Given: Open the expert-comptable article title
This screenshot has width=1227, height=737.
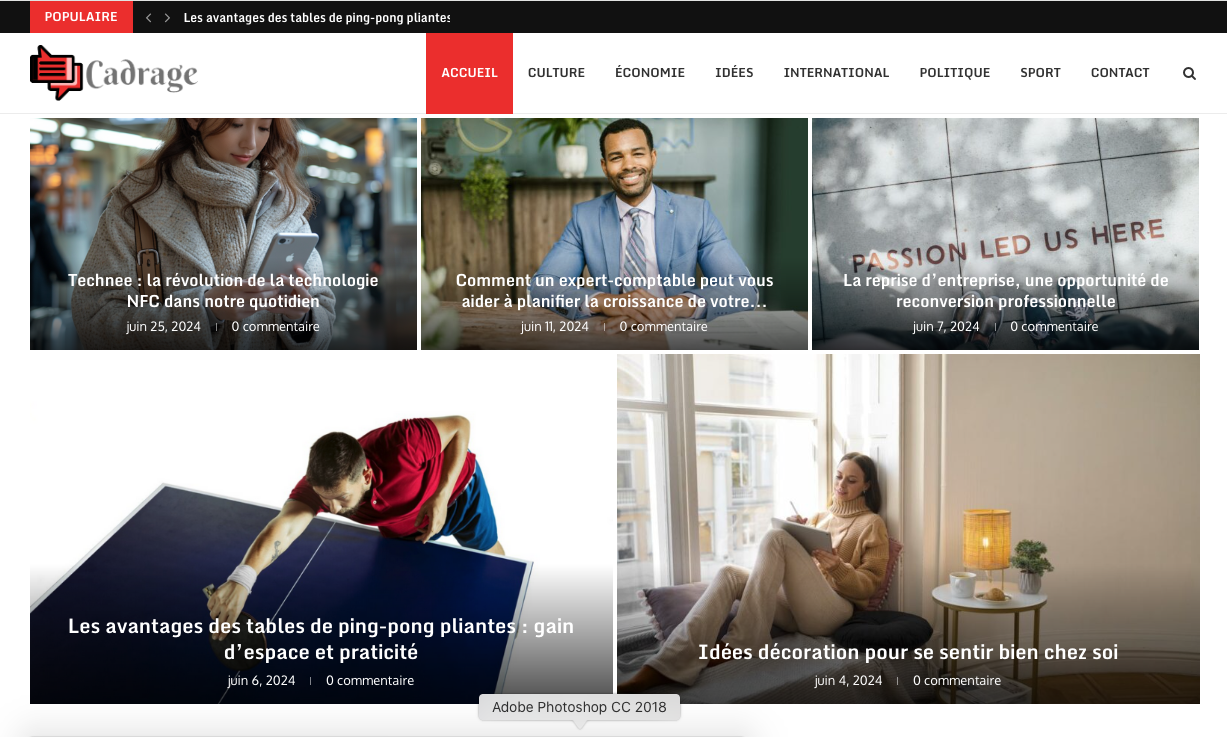Looking at the screenshot, I should click(614, 290).
